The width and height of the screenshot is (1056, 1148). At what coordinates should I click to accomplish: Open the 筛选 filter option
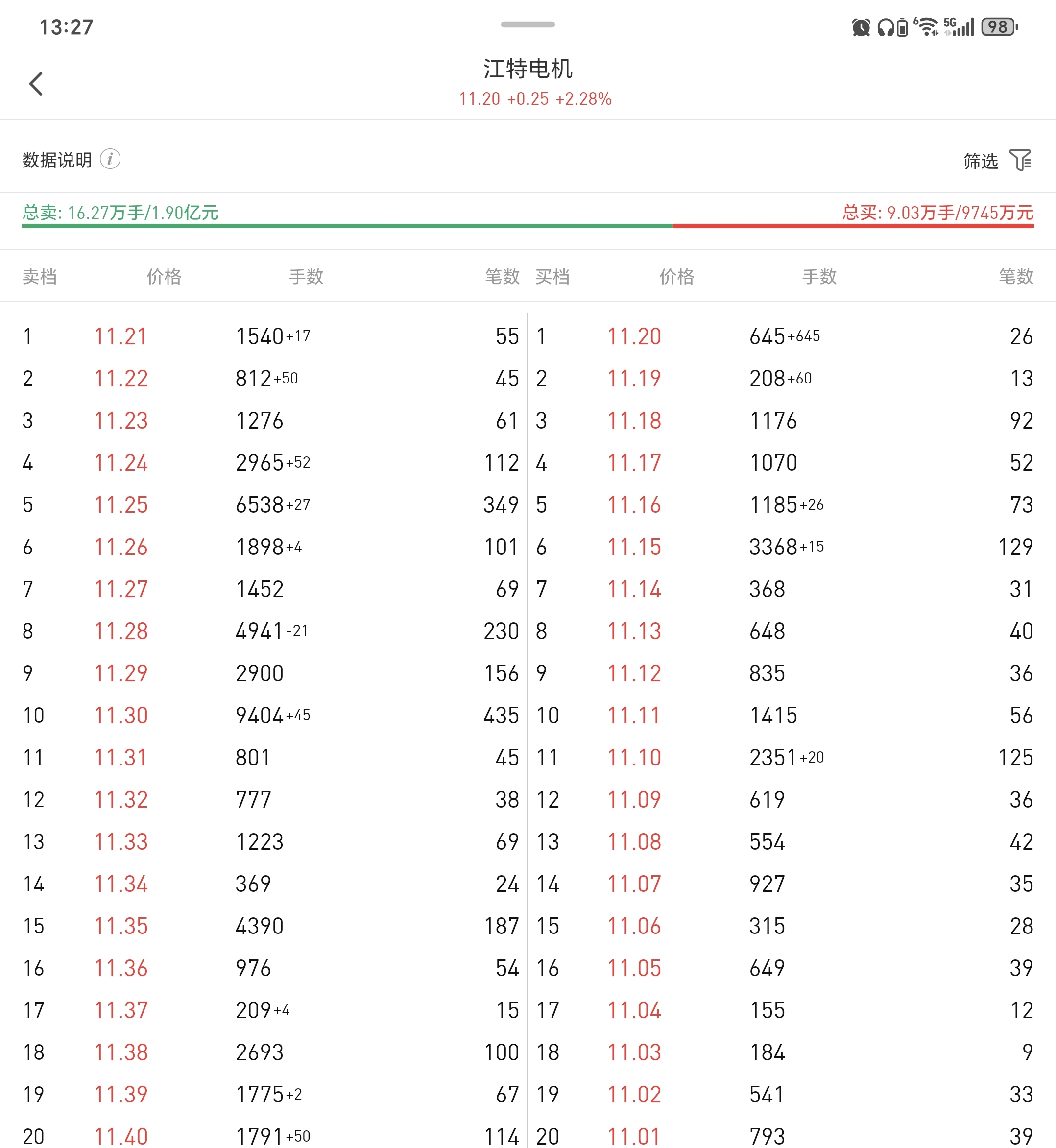pyautogui.click(x=981, y=161)
